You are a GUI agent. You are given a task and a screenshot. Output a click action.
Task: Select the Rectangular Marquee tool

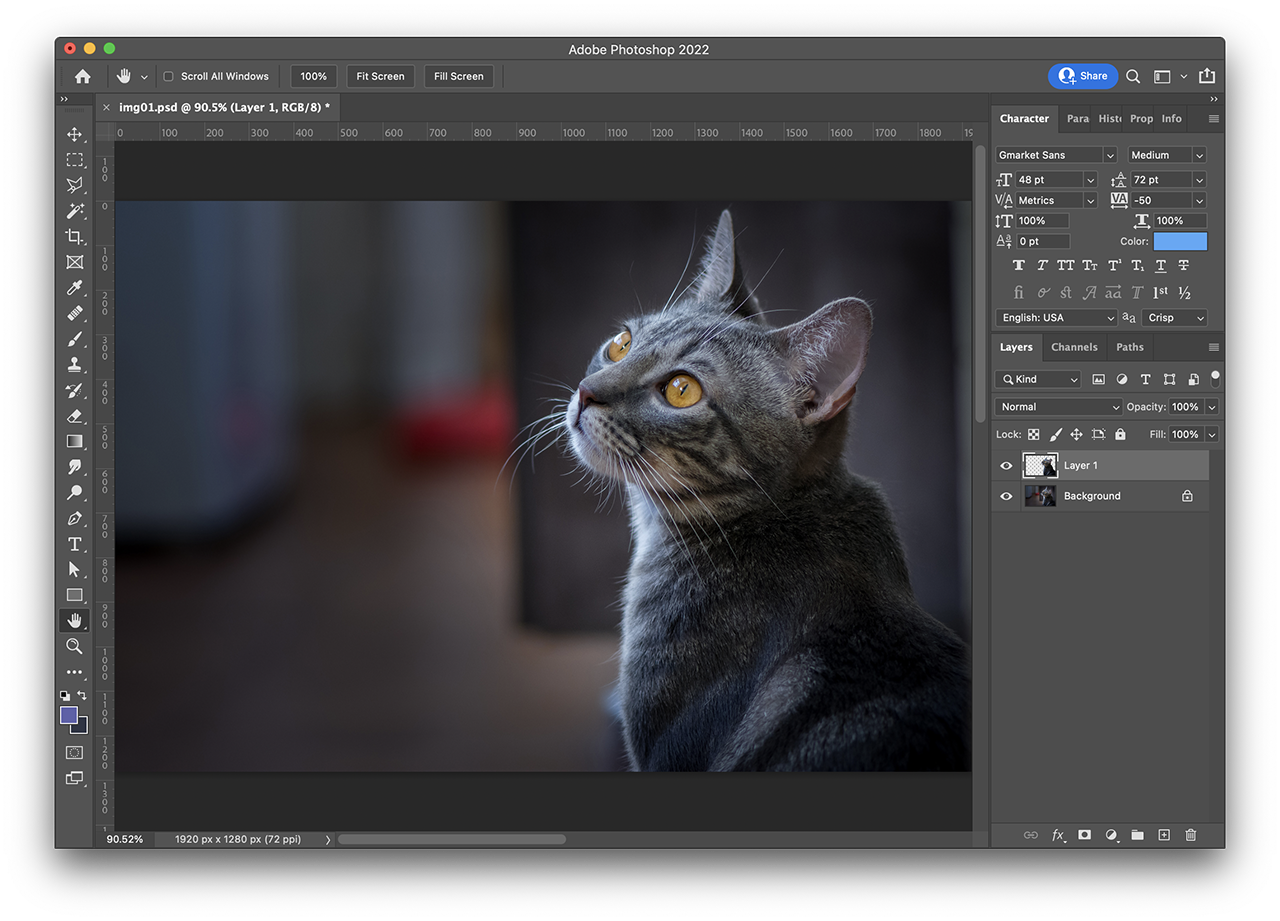click(74, 160)
